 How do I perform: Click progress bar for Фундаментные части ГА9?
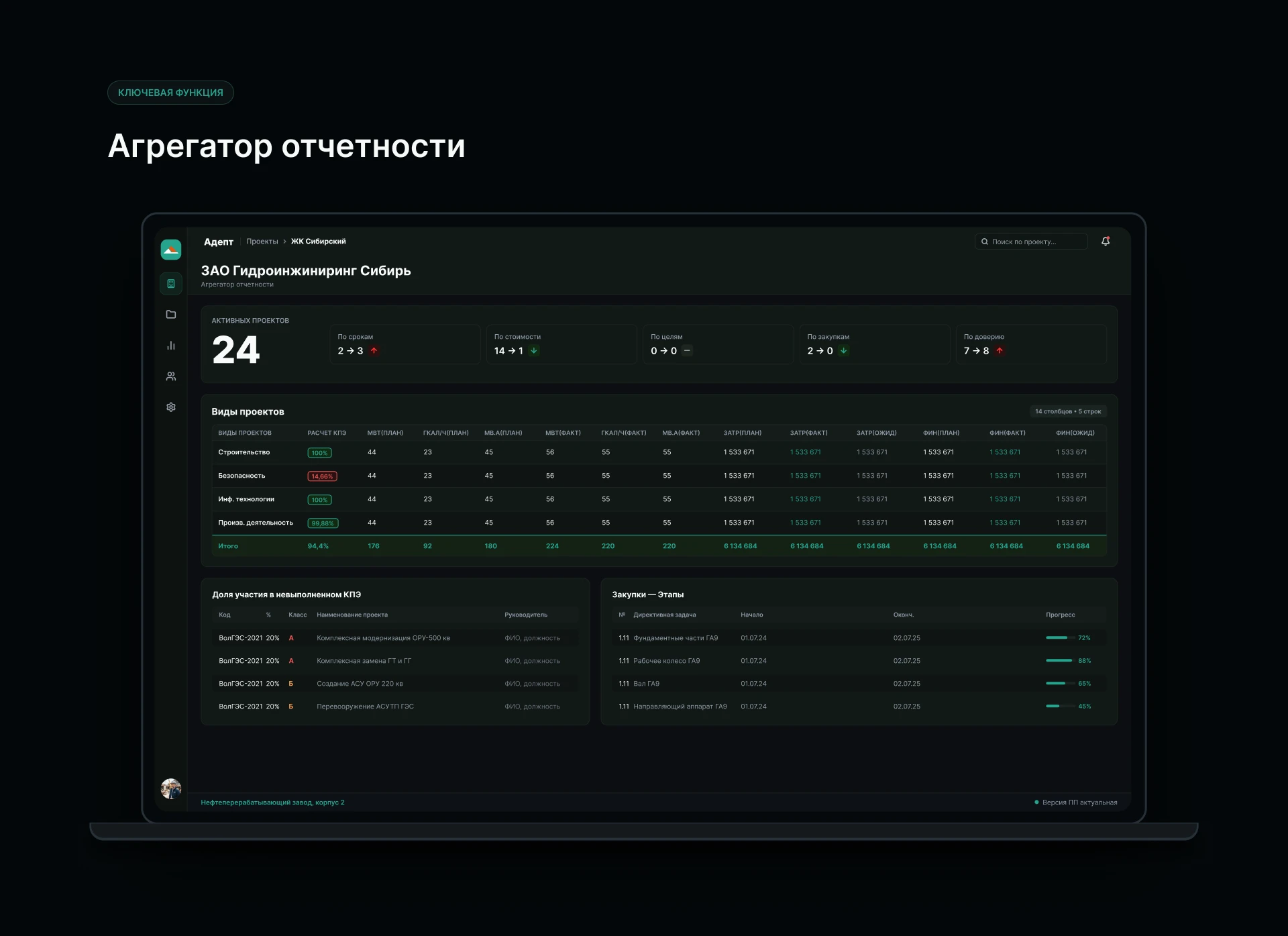[x=1060, y=638]
